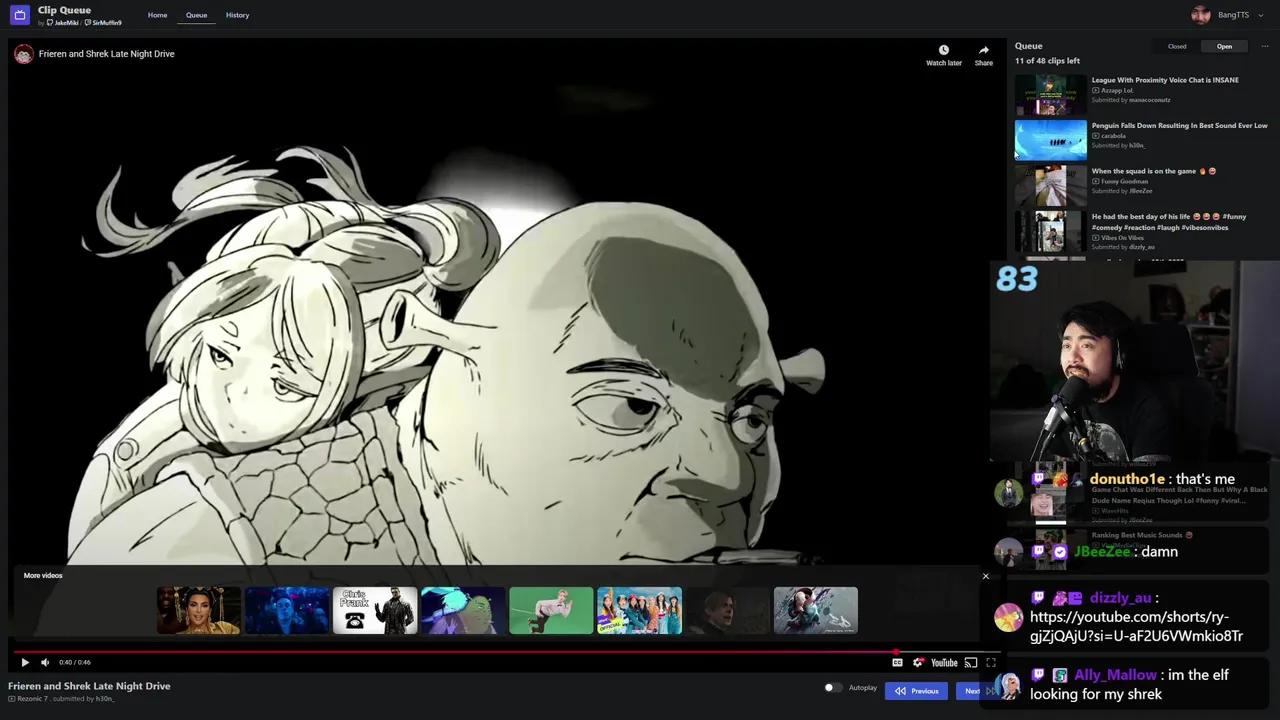Open the Penguin Falls Down clip title

pyautogui.click(x=1179, y=126)
